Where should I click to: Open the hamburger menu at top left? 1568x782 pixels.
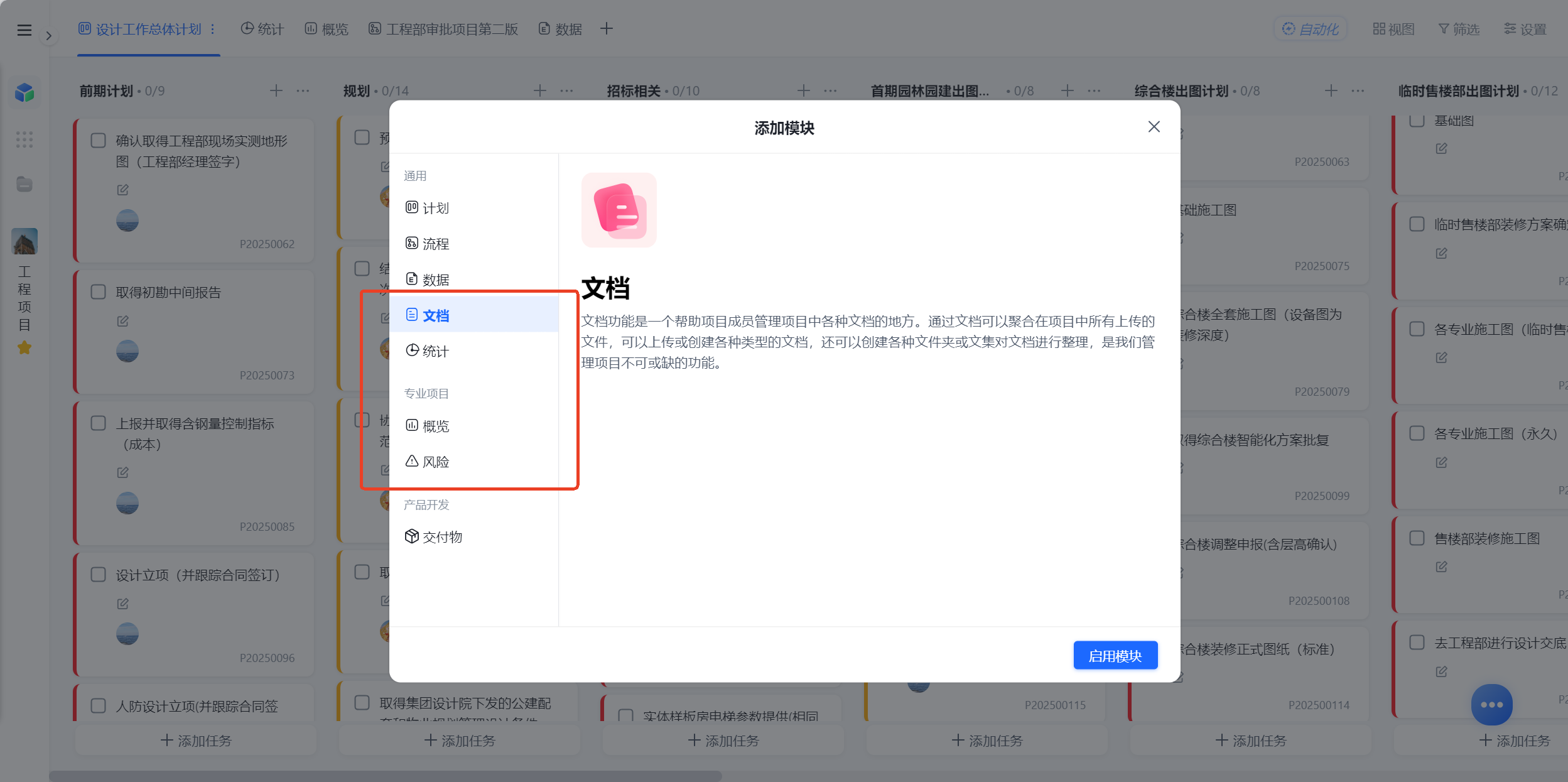click(24, 30)
